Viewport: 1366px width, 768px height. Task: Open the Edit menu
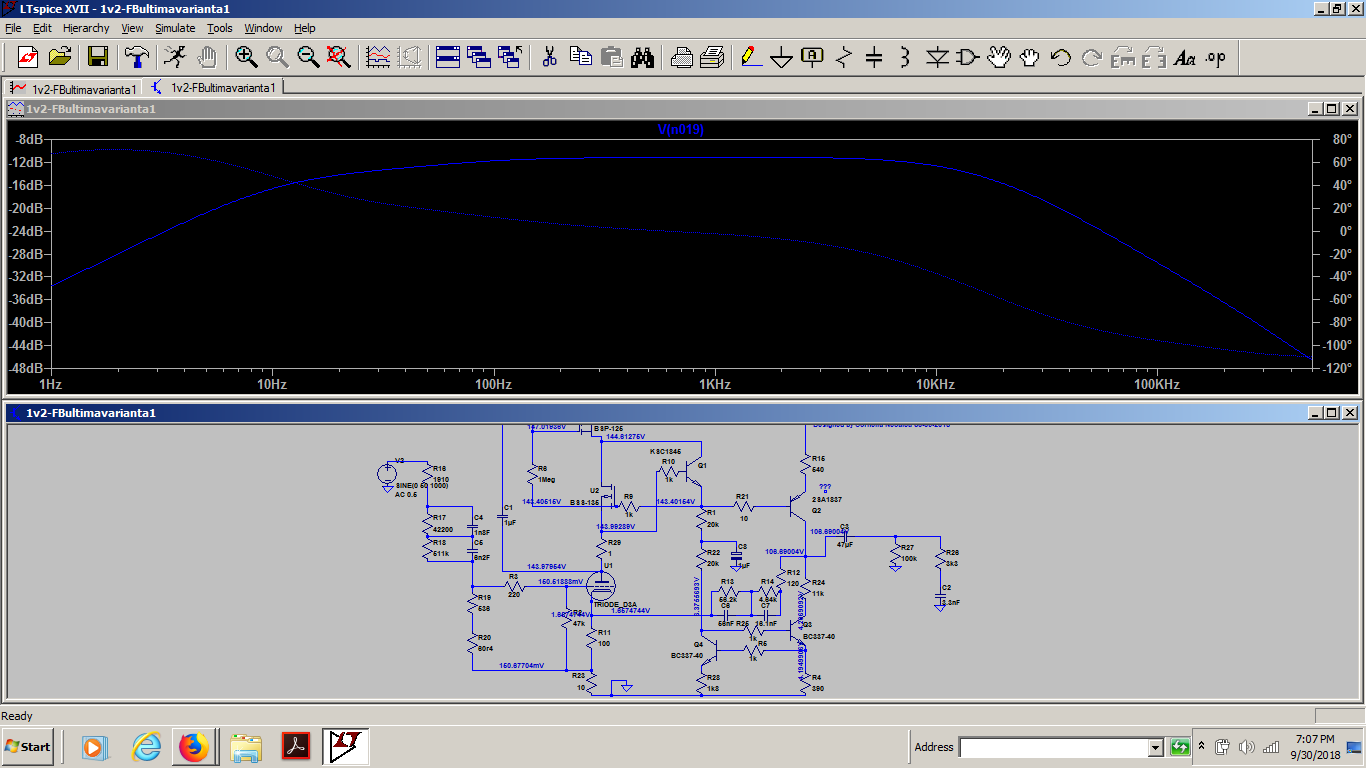tap(42, 28)
